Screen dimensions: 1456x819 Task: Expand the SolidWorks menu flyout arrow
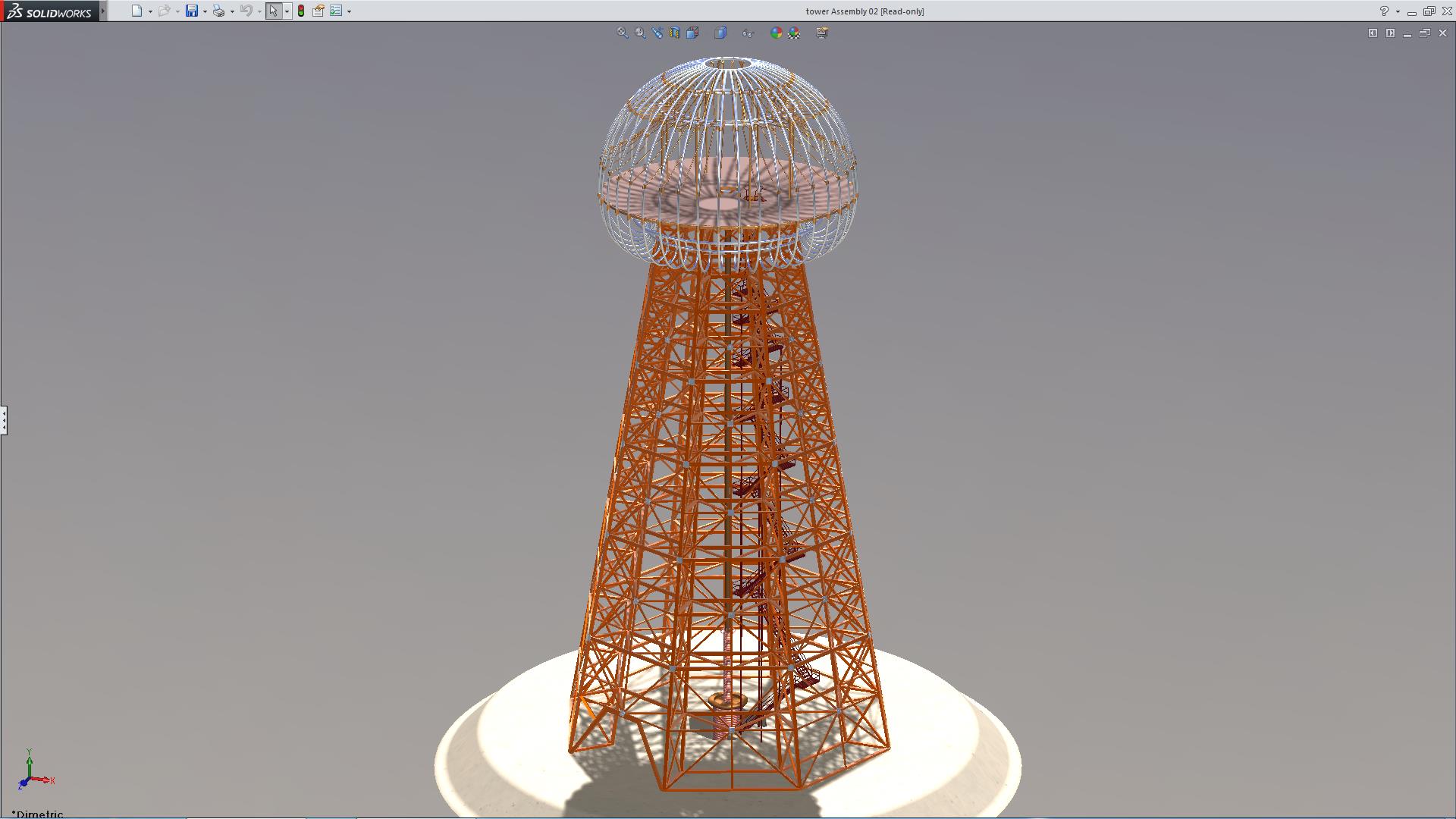pyautogui.click(x=103, y=11)
